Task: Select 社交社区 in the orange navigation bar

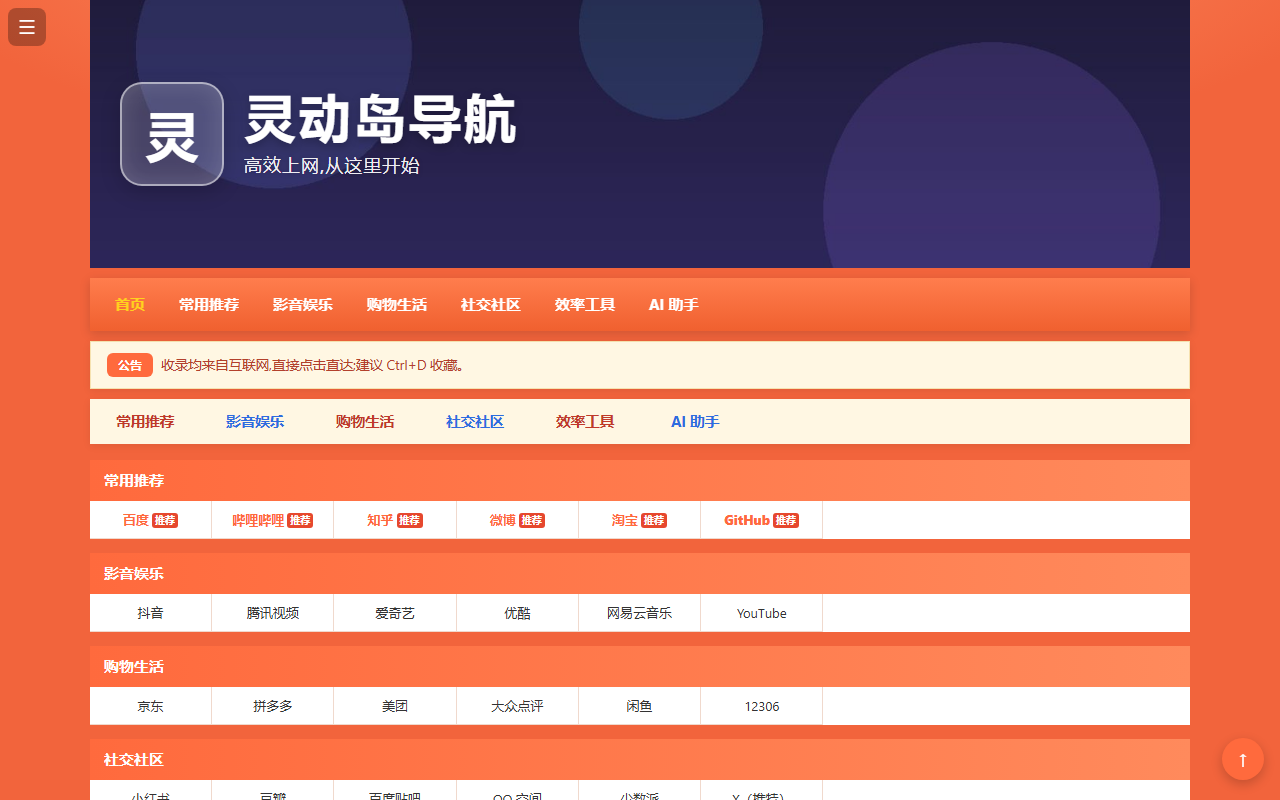Action: (x=491, y=304)
